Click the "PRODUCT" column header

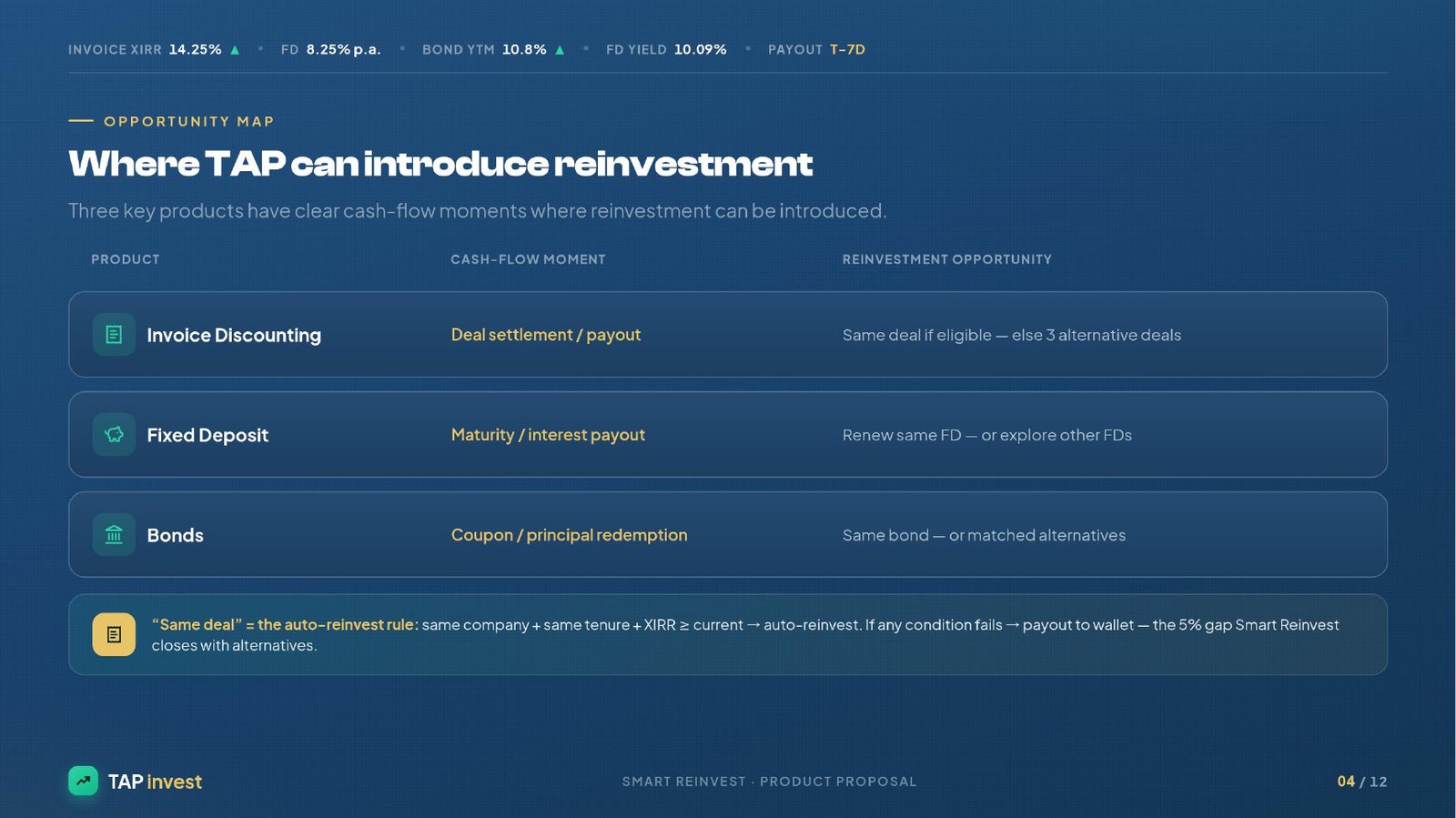[x=126, y=259]
